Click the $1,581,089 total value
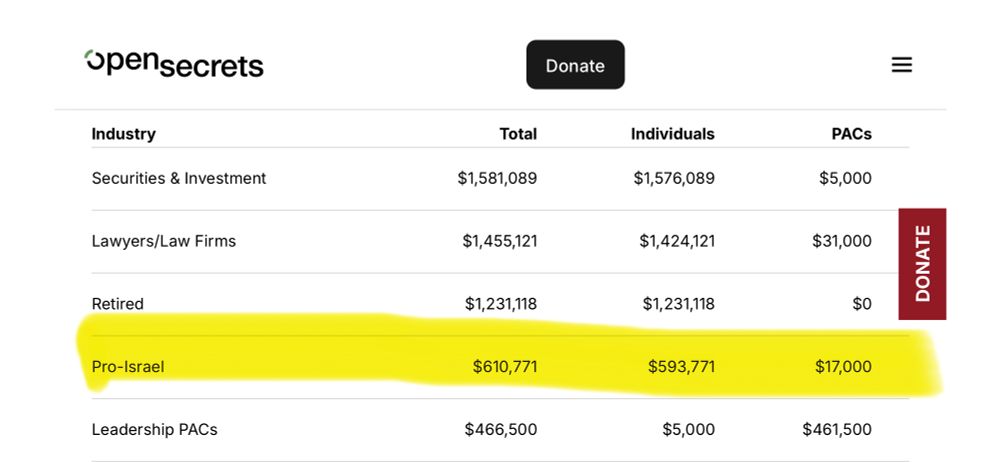The width and height of the screenshot is (1000, 462). click(x=497, y=178)
